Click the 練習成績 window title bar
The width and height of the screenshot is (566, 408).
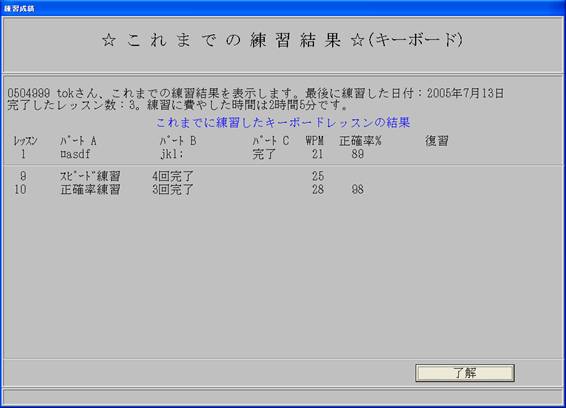click(283, 8)
